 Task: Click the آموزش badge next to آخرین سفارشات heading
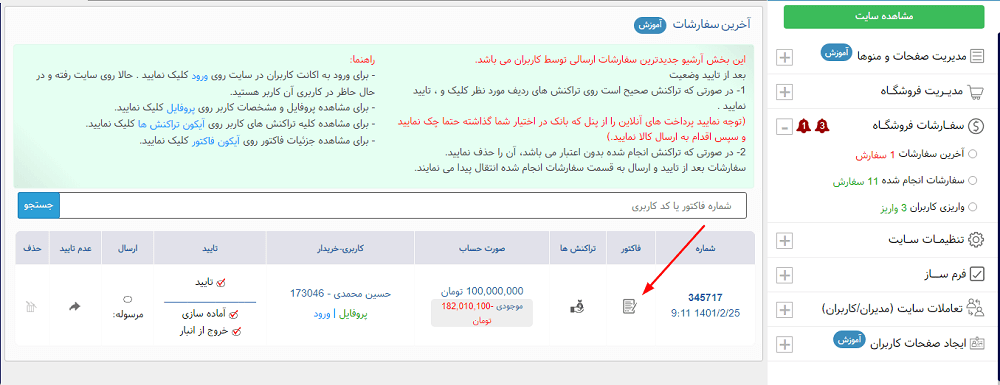click(x=650, y=25)
